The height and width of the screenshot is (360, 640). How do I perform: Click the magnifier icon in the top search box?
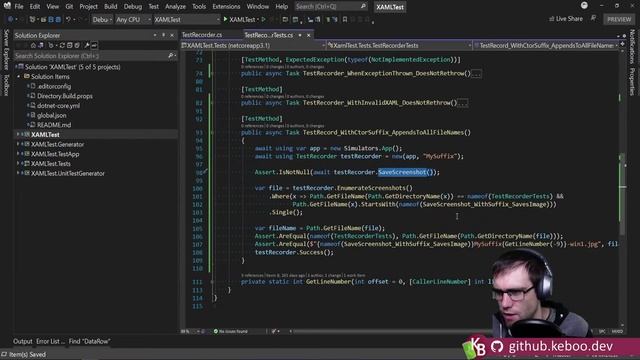(363, 7)
